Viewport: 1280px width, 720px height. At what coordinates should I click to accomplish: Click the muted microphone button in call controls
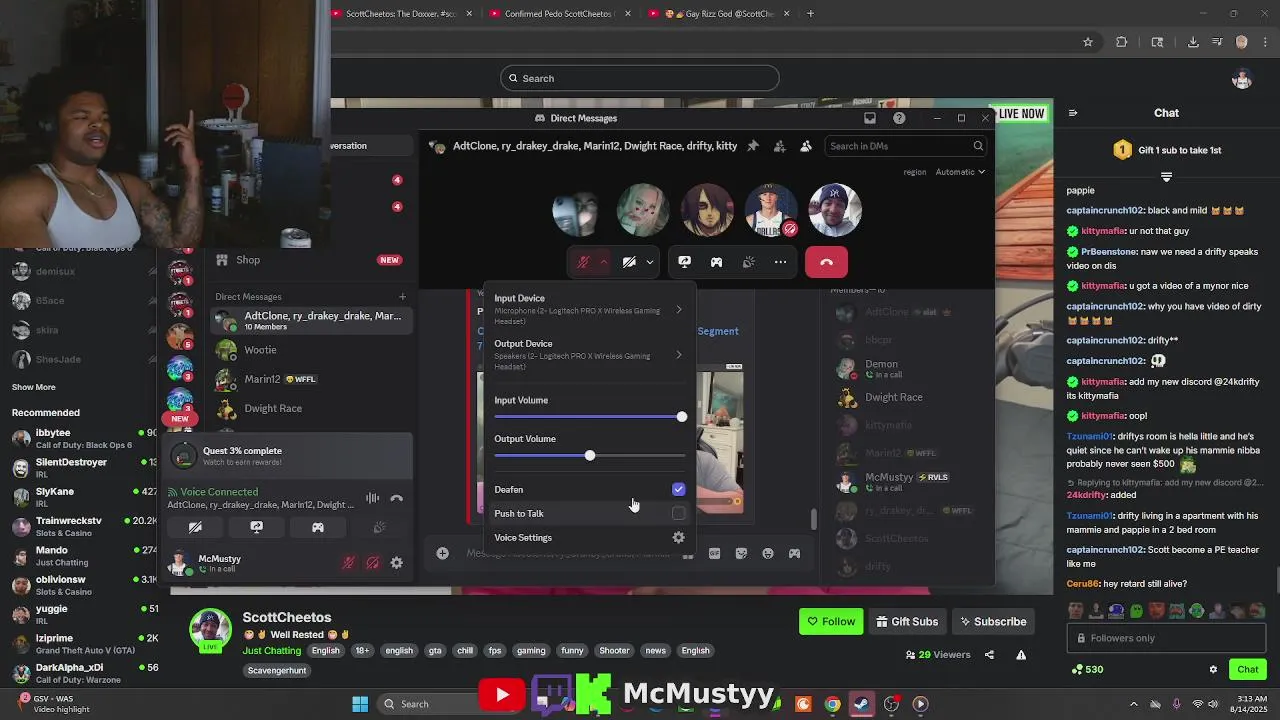click(583, 262)
